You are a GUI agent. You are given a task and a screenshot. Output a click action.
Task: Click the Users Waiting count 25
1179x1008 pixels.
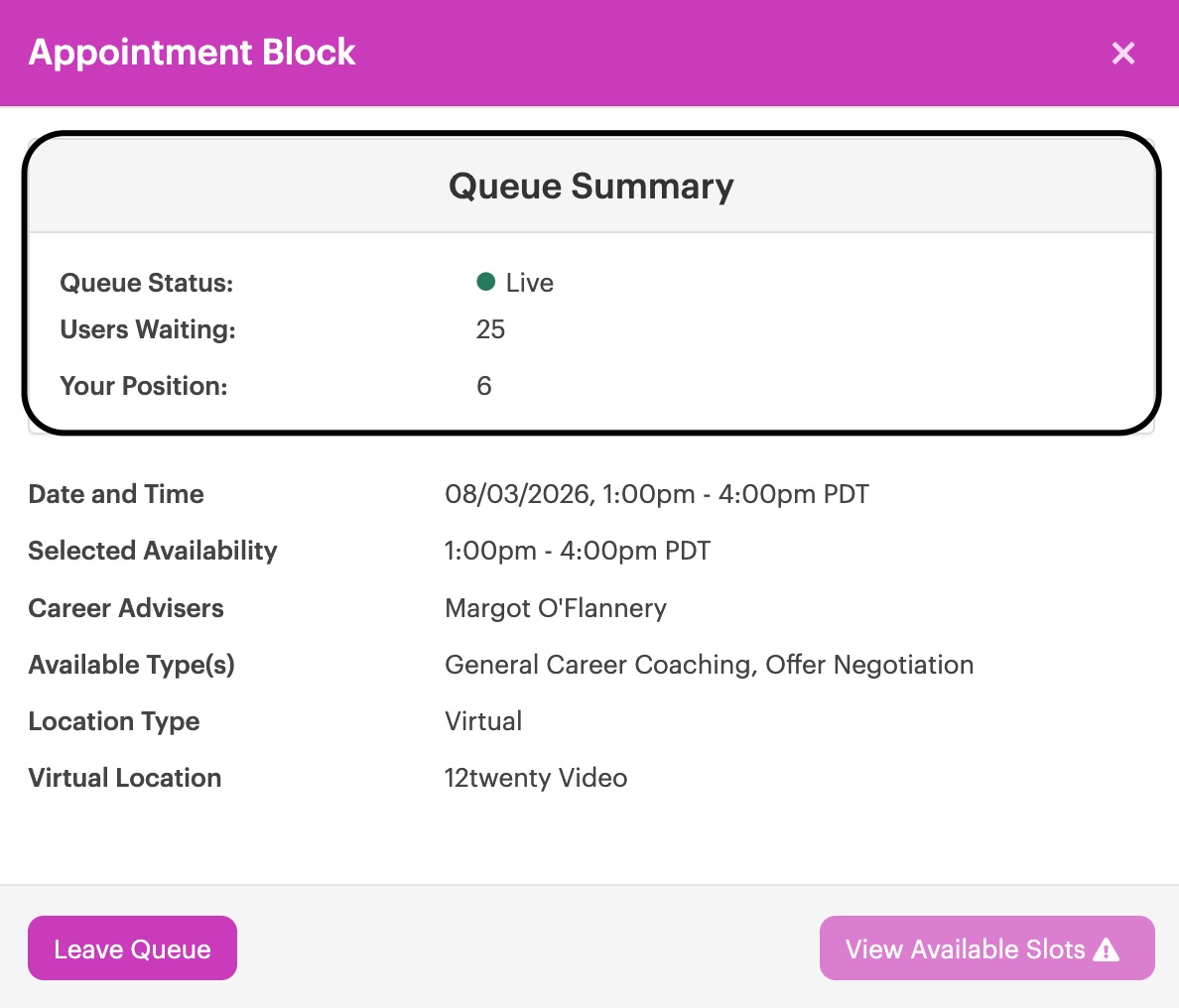tap(490, 329)
